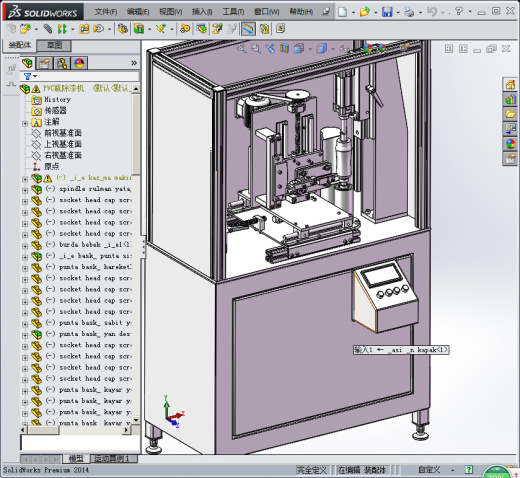Open the 工具(T) menu
Image resolution: width=520 pixels, height=478 pixels.
[x=233, y=12]
